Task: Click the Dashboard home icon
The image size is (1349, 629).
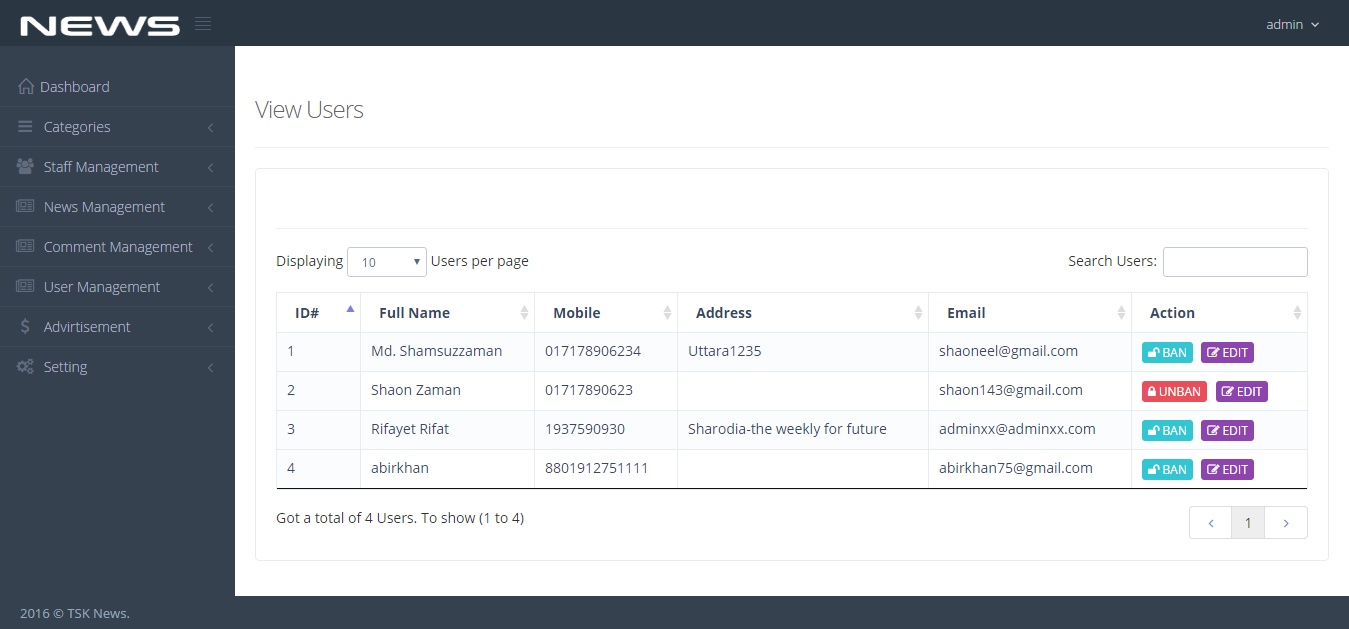Action: point(26,87)
